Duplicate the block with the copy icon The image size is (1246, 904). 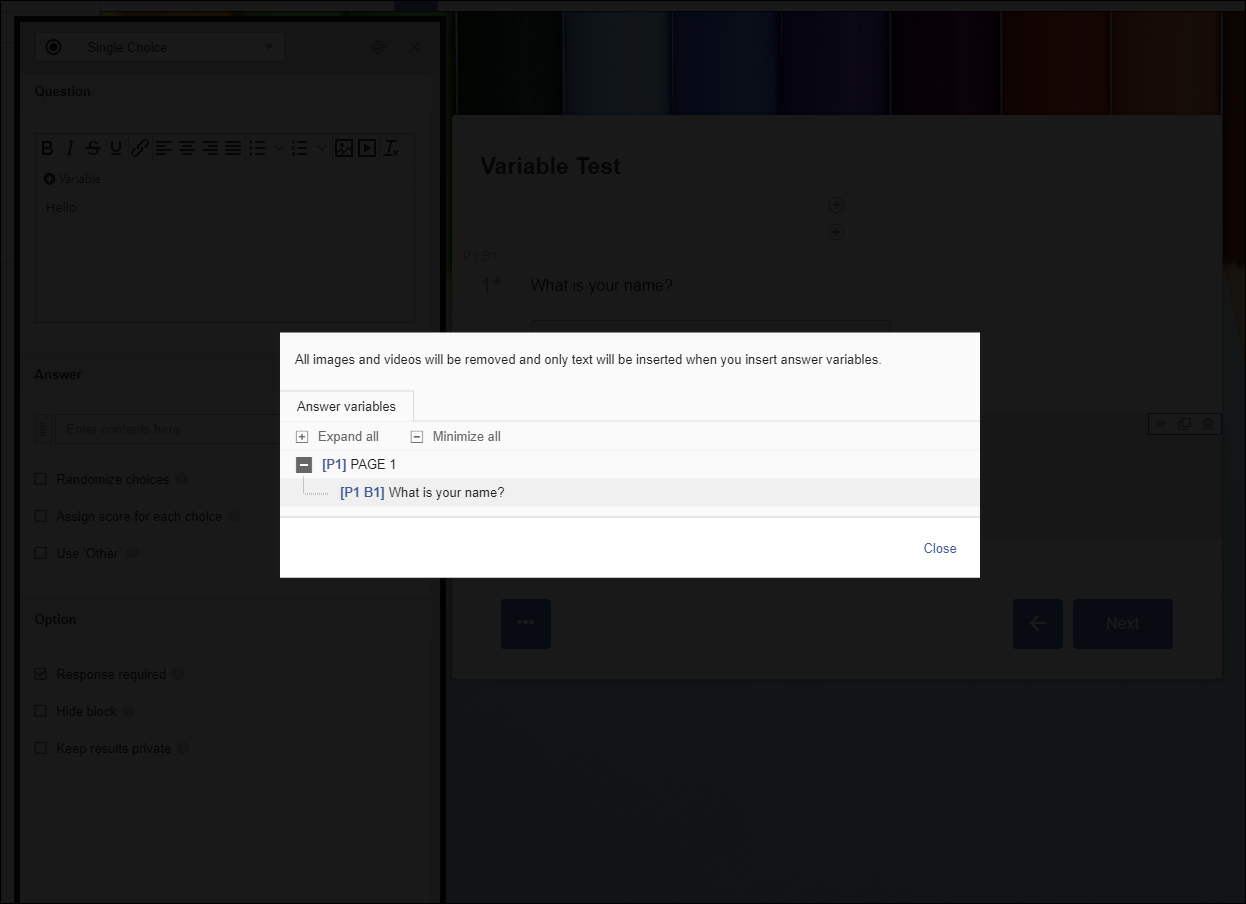pos(1184,424)
